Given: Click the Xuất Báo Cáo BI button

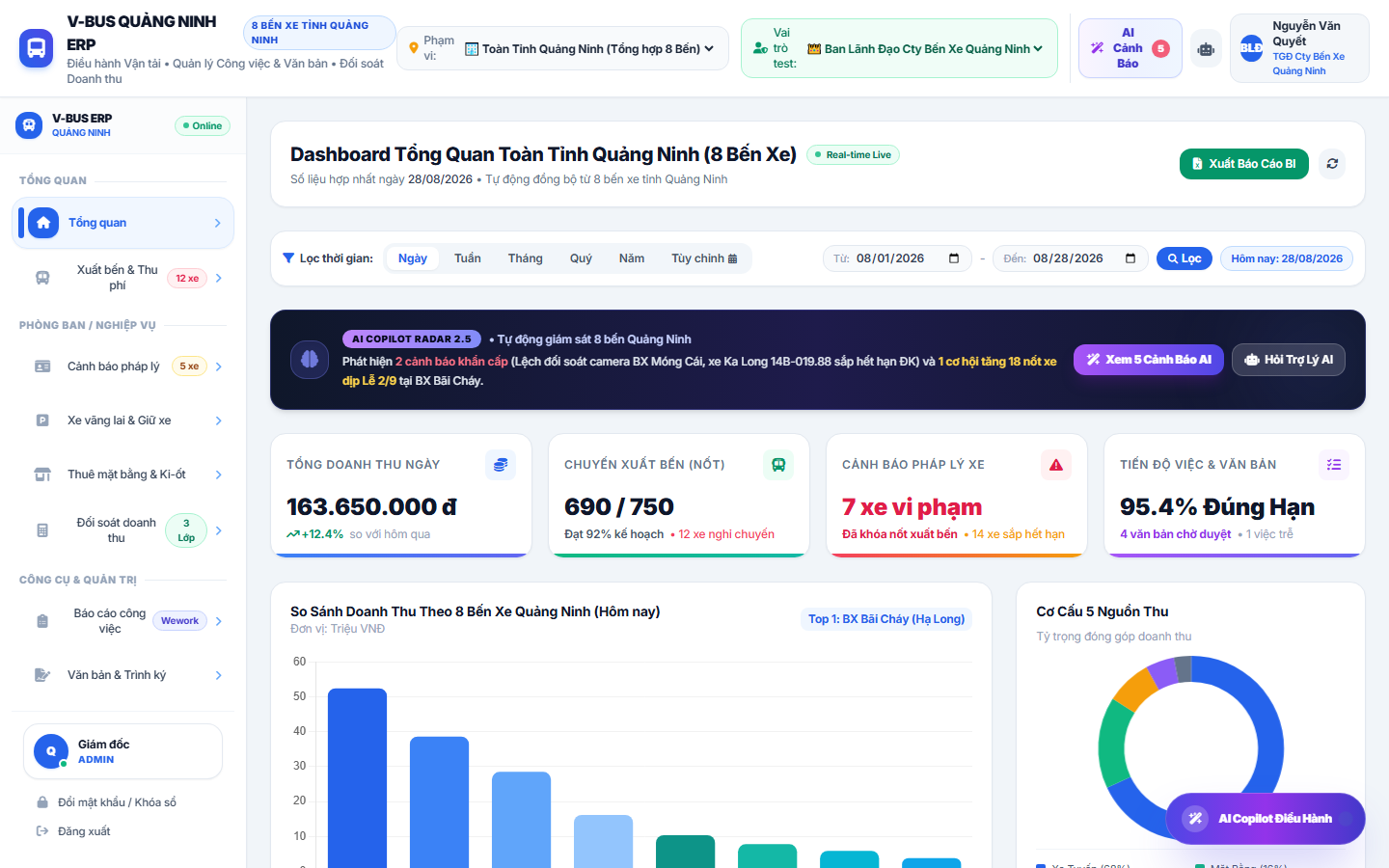Looking at the screenshot, I should pyautogui.click(x=1244, y=164).
